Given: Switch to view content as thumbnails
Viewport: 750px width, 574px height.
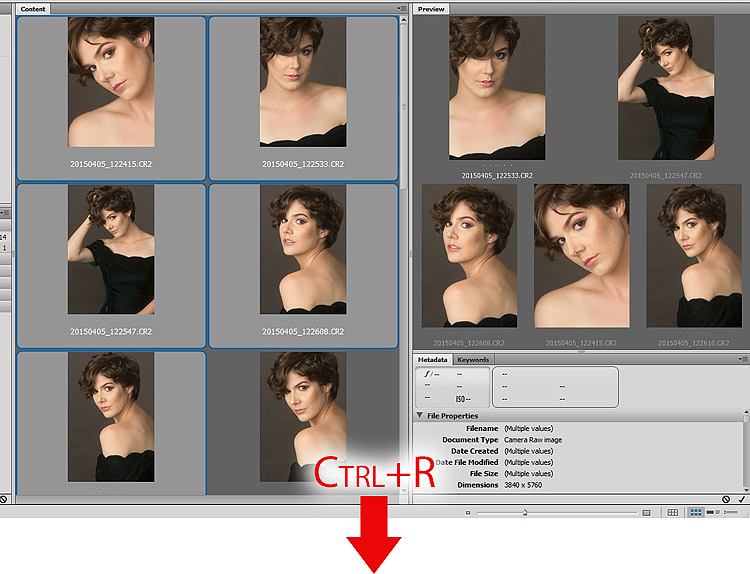Looking at the screenshot, I should click(695, 512).
